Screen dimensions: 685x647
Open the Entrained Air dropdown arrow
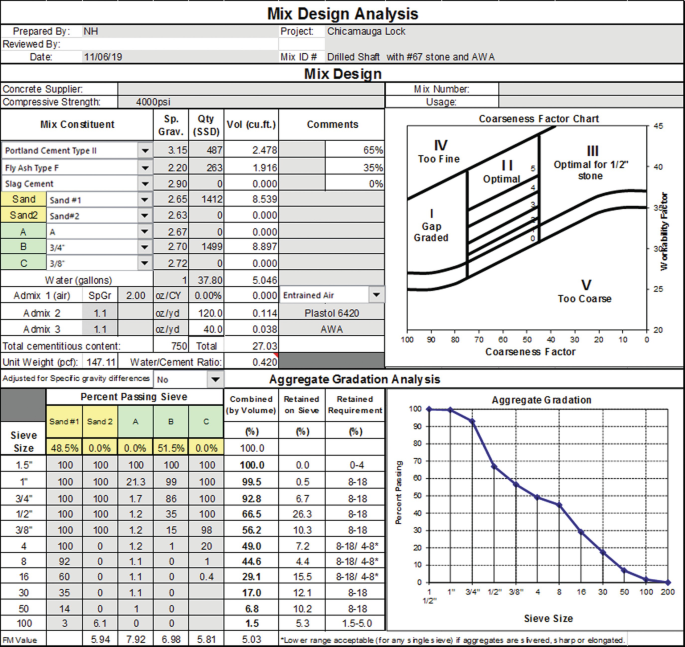(376, 295)
